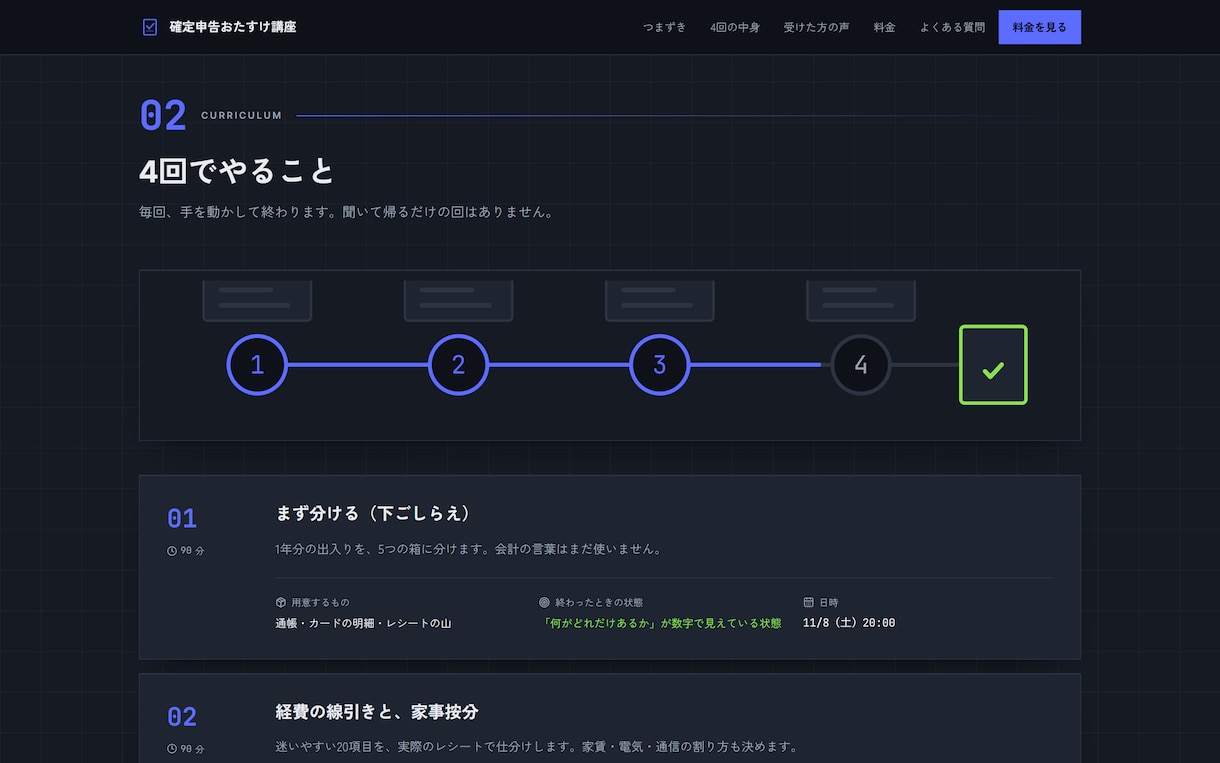1220x763 pixels.
Task: Click target icon next to 終わったときの状態
Action: point(544,603)
